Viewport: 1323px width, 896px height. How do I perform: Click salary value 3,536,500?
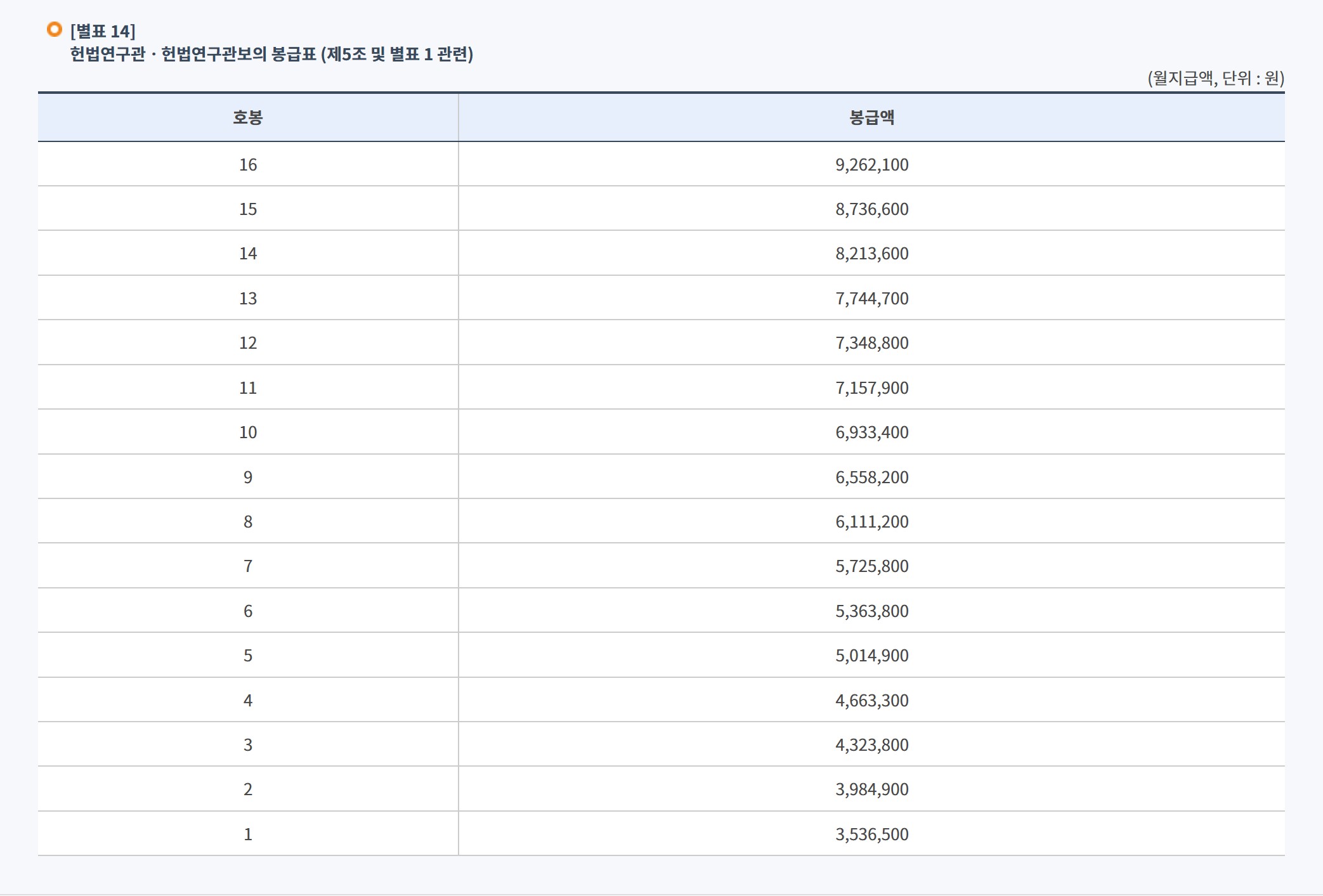point(871,834)
